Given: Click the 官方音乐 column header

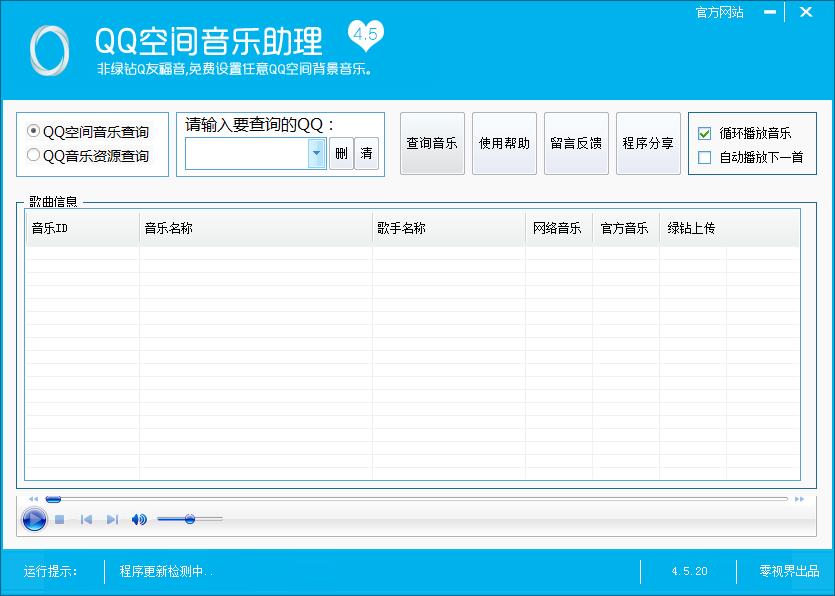Looking at the screenshot, I should pos(626,228).
